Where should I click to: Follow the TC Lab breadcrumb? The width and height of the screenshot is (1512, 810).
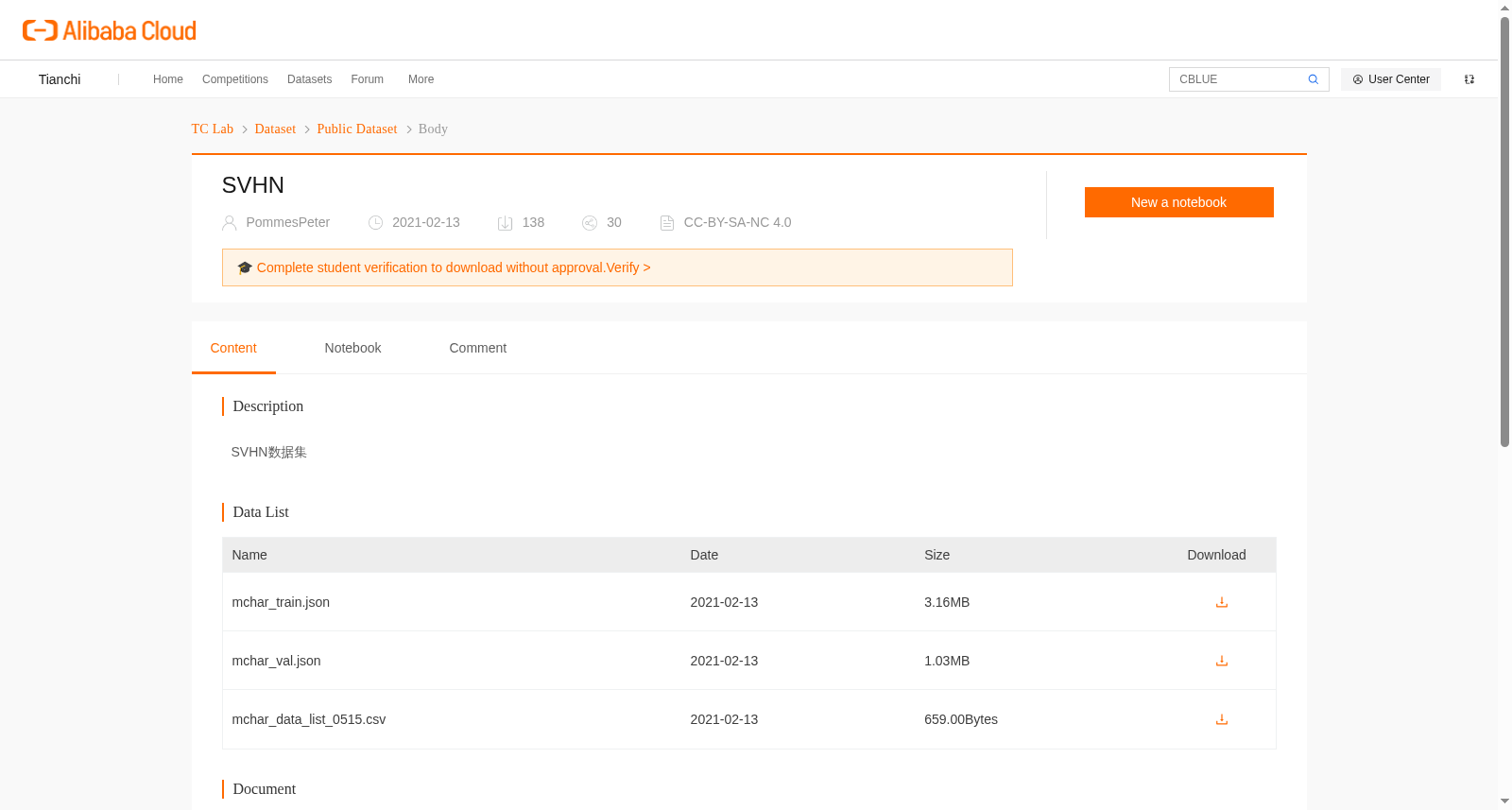point(213,129)
